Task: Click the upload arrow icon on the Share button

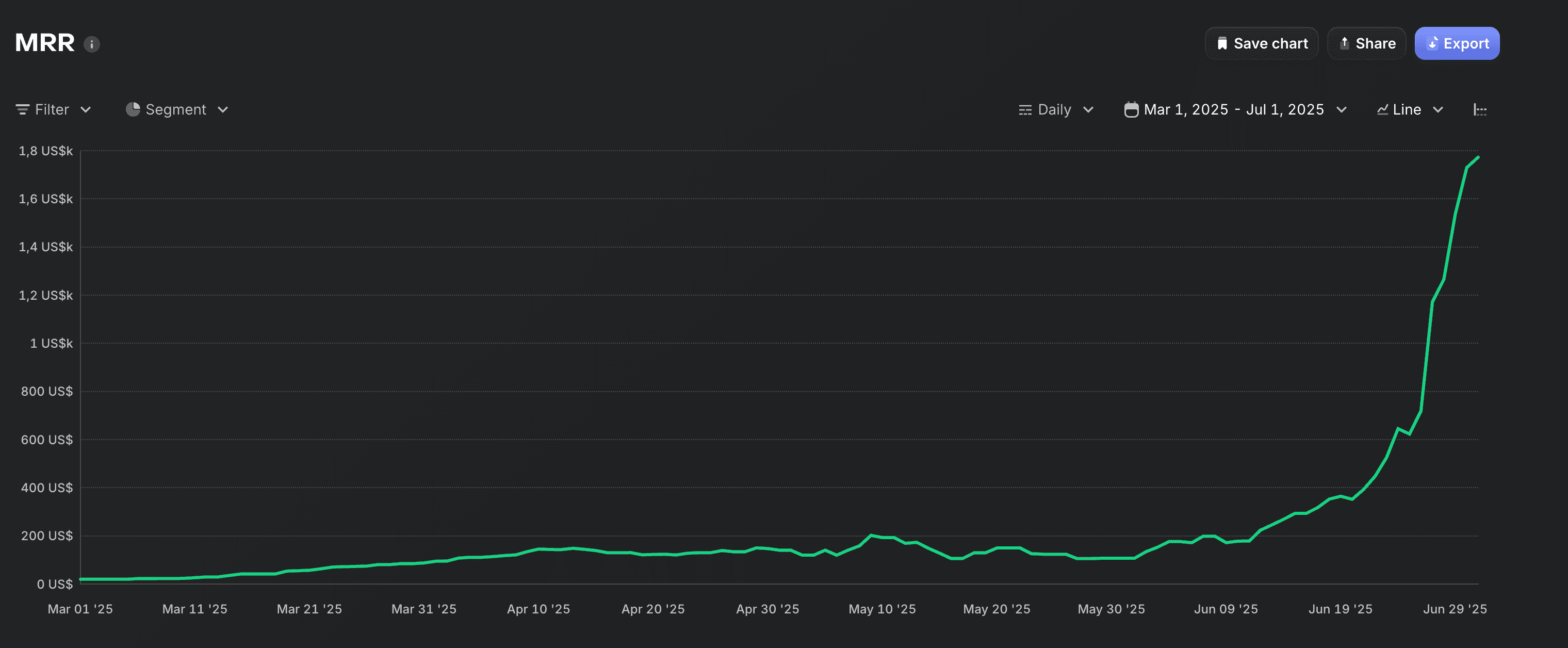Action: pyautogui.click(x=1344, y=43)
